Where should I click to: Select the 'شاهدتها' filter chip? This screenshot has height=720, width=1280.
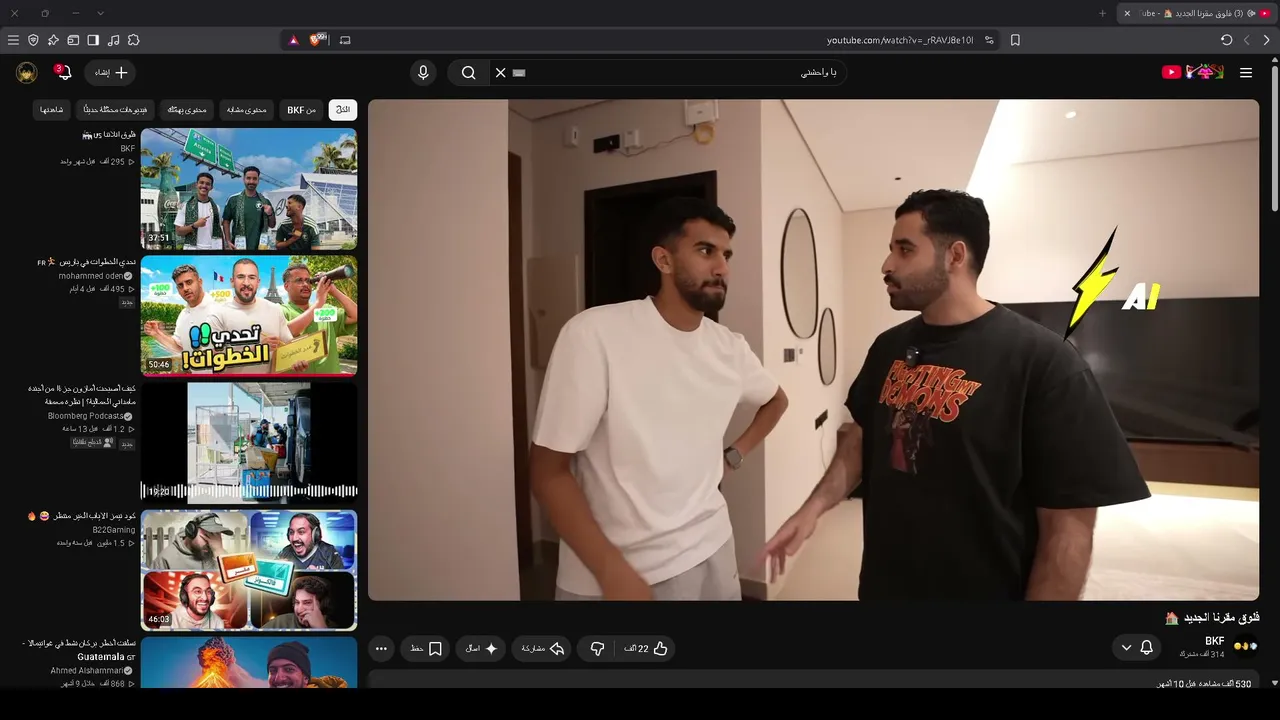point(51,110)
